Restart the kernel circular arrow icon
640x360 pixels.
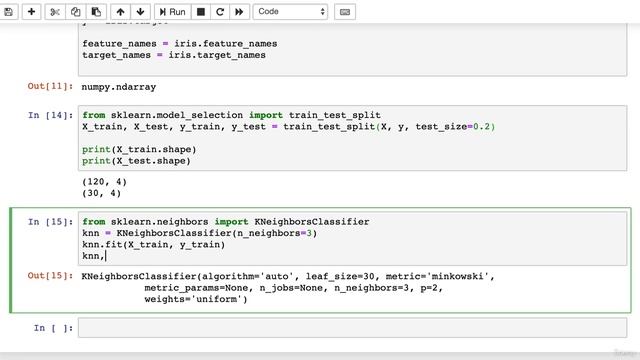click(x=220, y=12)
